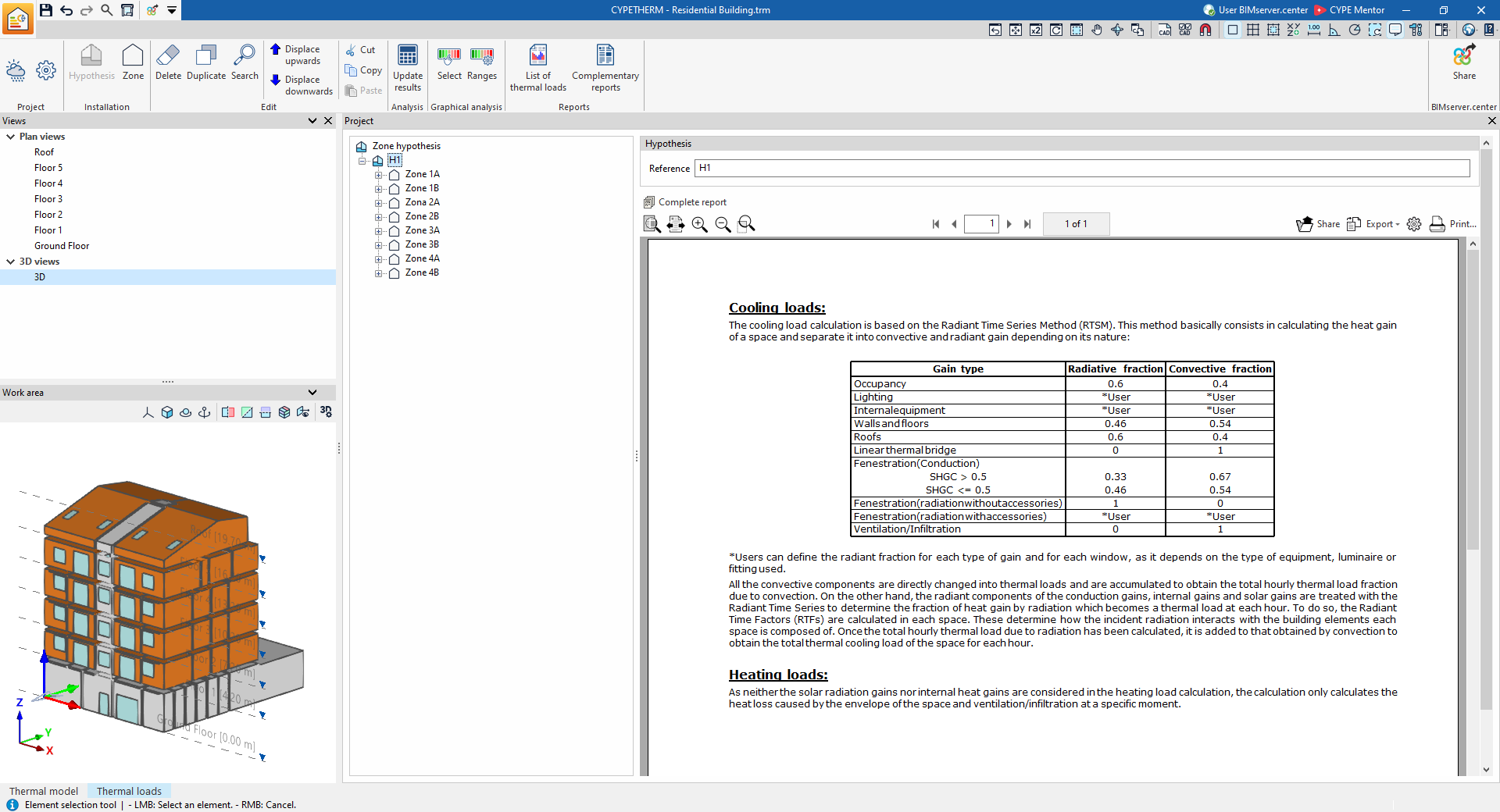Select the Zone tool
The height and width of the screenshot is (812, 1500).
tap(133, 62)
